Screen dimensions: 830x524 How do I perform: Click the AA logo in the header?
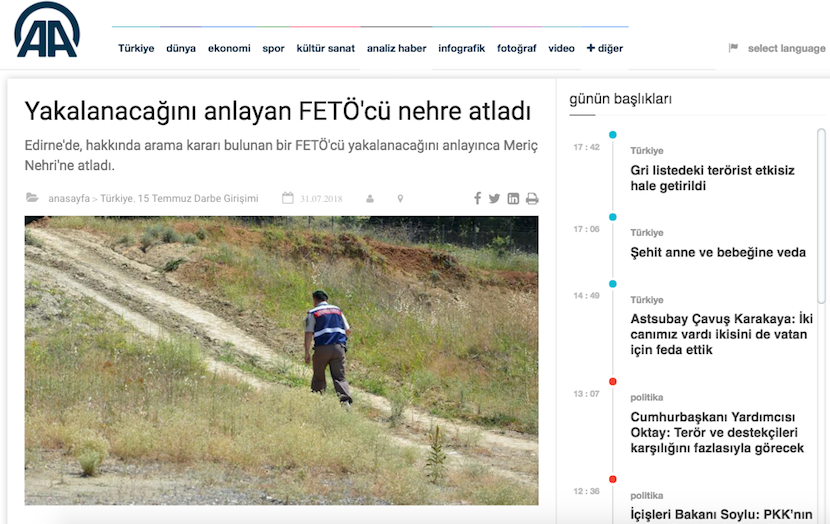tap(47, 30)
